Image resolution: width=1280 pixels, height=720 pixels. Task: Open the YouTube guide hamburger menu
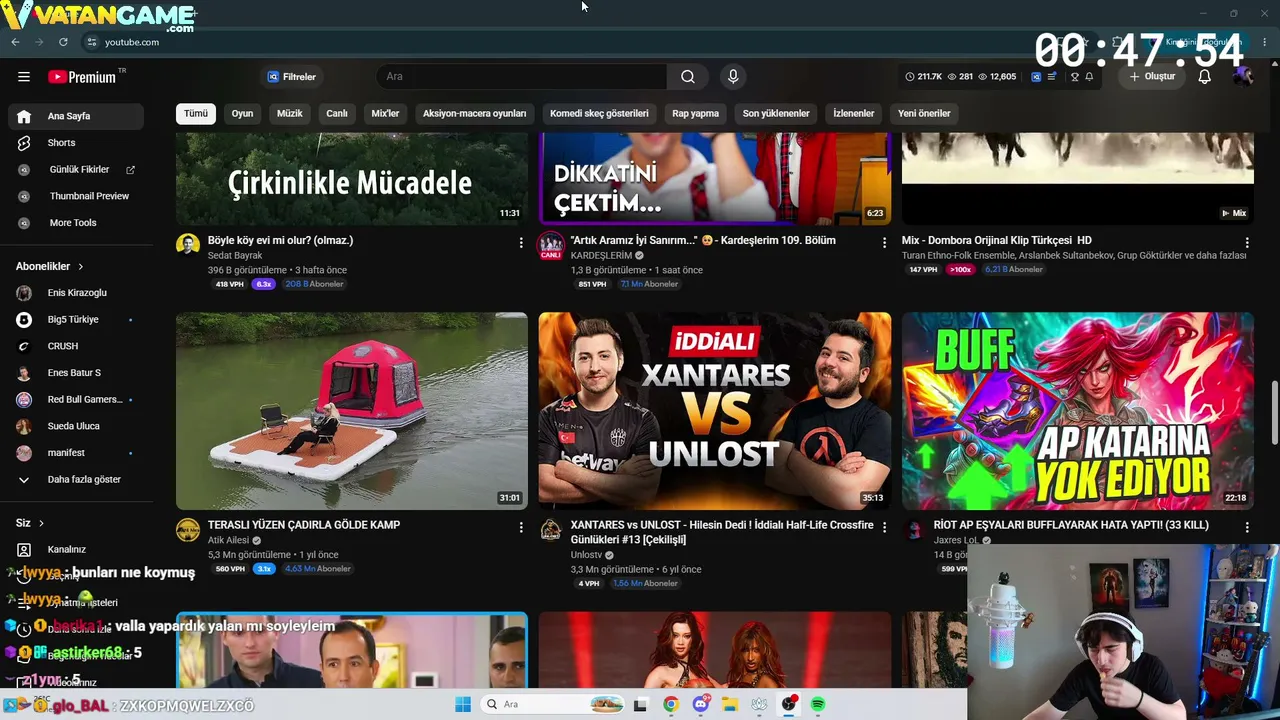[24, 76]
